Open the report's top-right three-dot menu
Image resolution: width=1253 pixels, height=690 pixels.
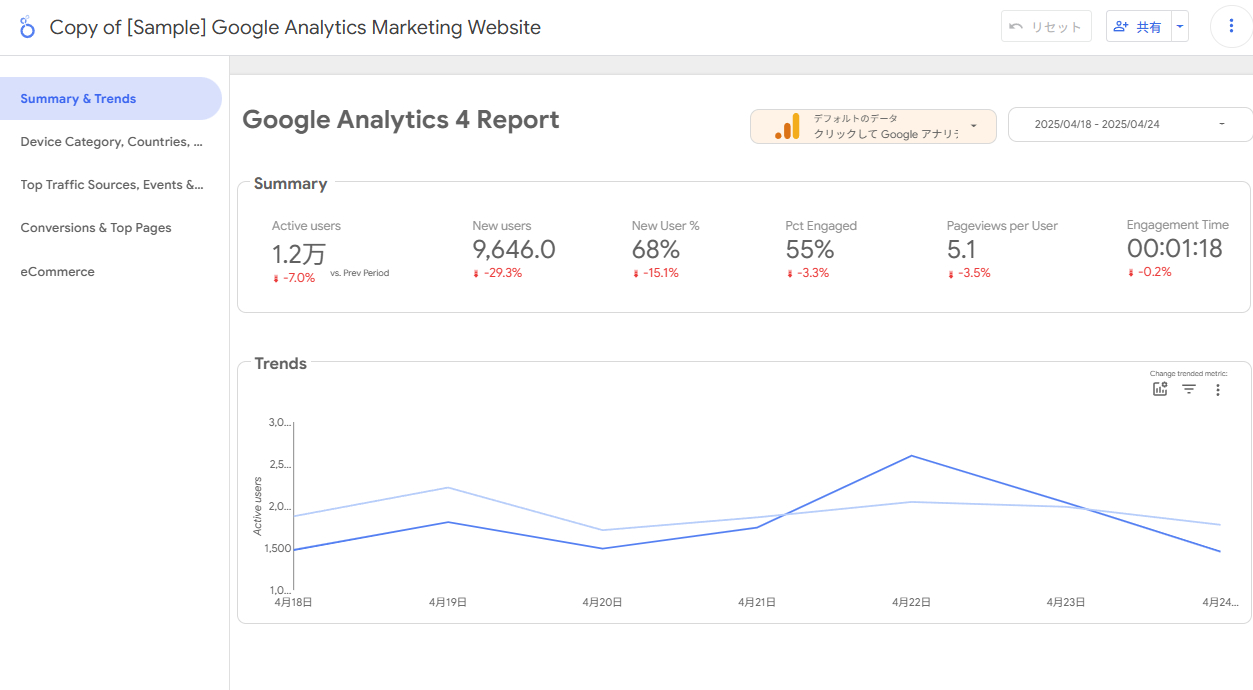(1231, 27)
